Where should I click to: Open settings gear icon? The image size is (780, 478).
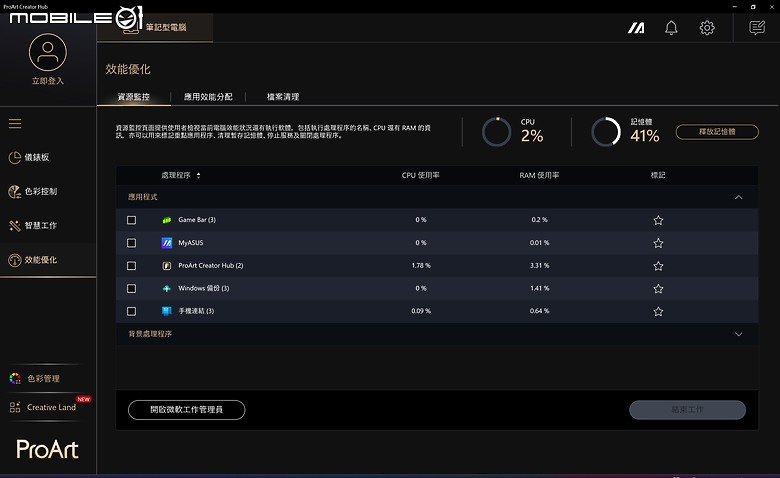[x=707, y=28]
